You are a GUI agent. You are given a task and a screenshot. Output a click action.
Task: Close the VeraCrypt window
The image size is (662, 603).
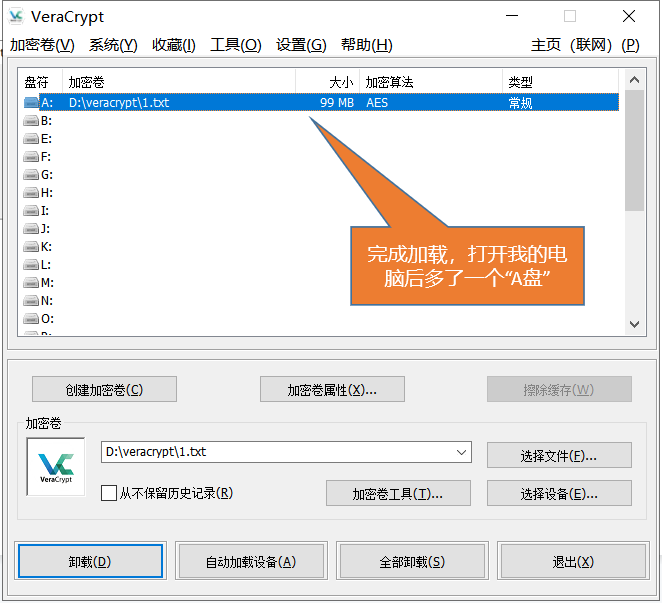(629, 16)
